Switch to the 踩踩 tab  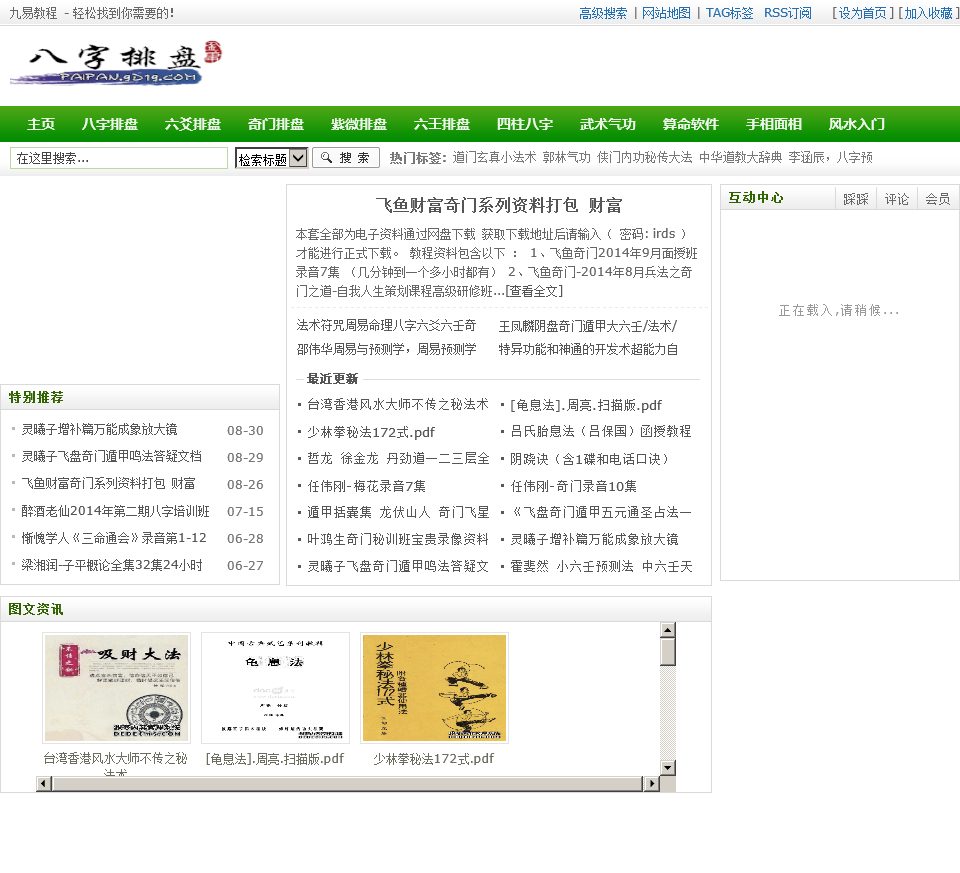point(856,199)
